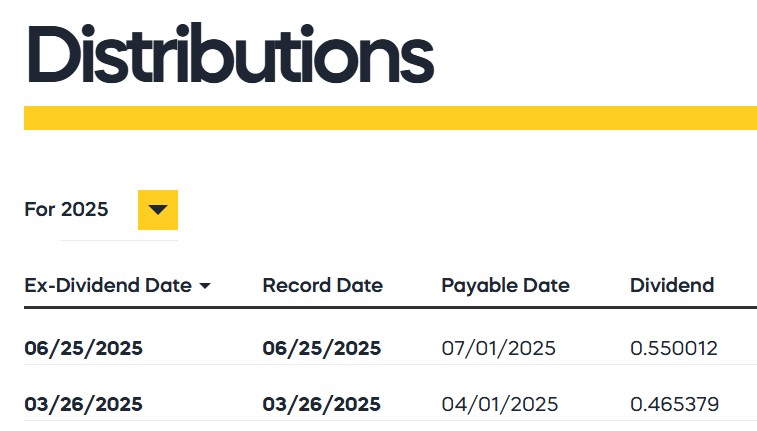
Task: Click the 0.465379 dividend value
Action: [x=674, y=404]
